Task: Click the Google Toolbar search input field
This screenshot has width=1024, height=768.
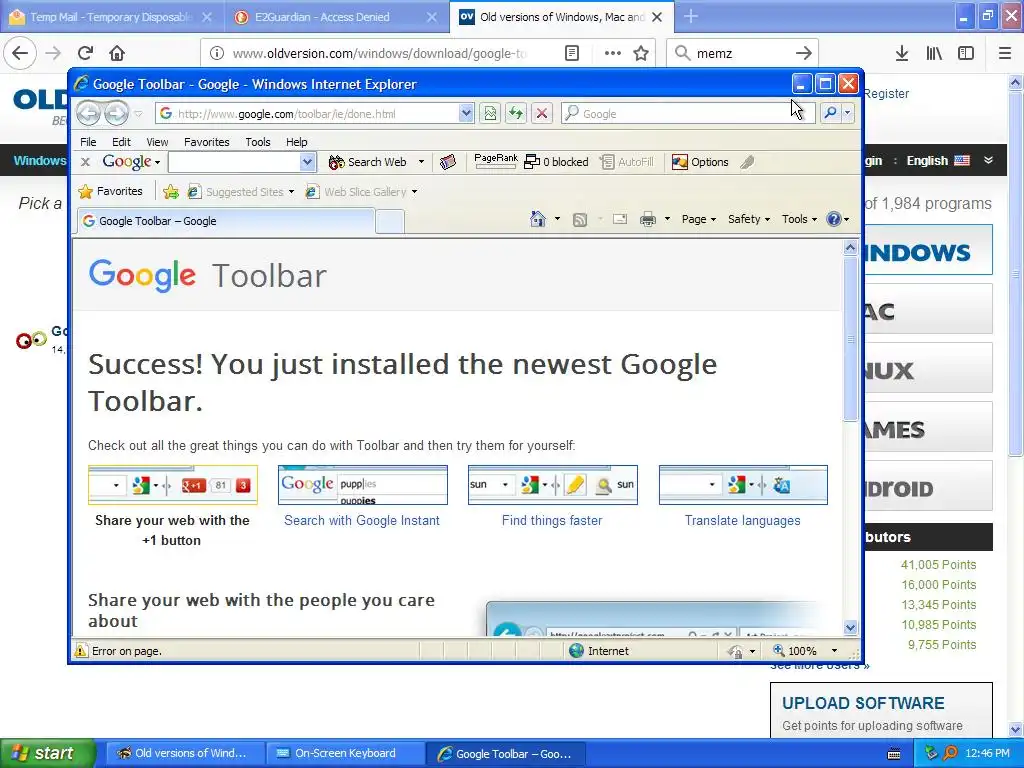Action: (234, 162)
